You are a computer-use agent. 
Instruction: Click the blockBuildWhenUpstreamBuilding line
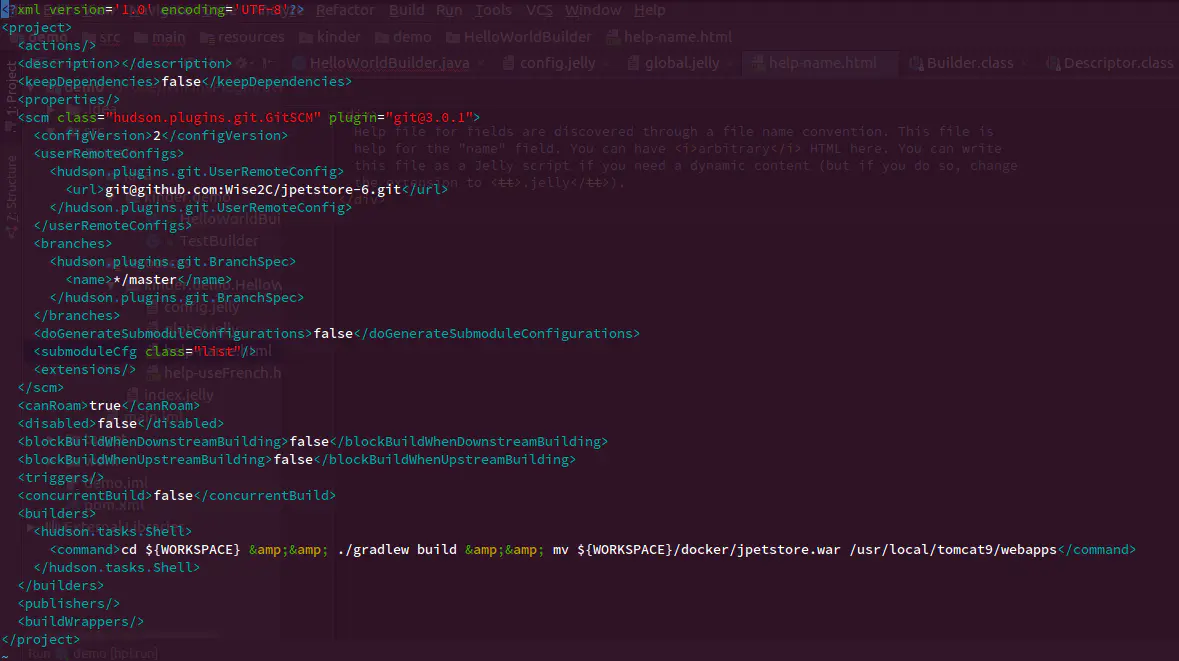[x=297, y=459]
